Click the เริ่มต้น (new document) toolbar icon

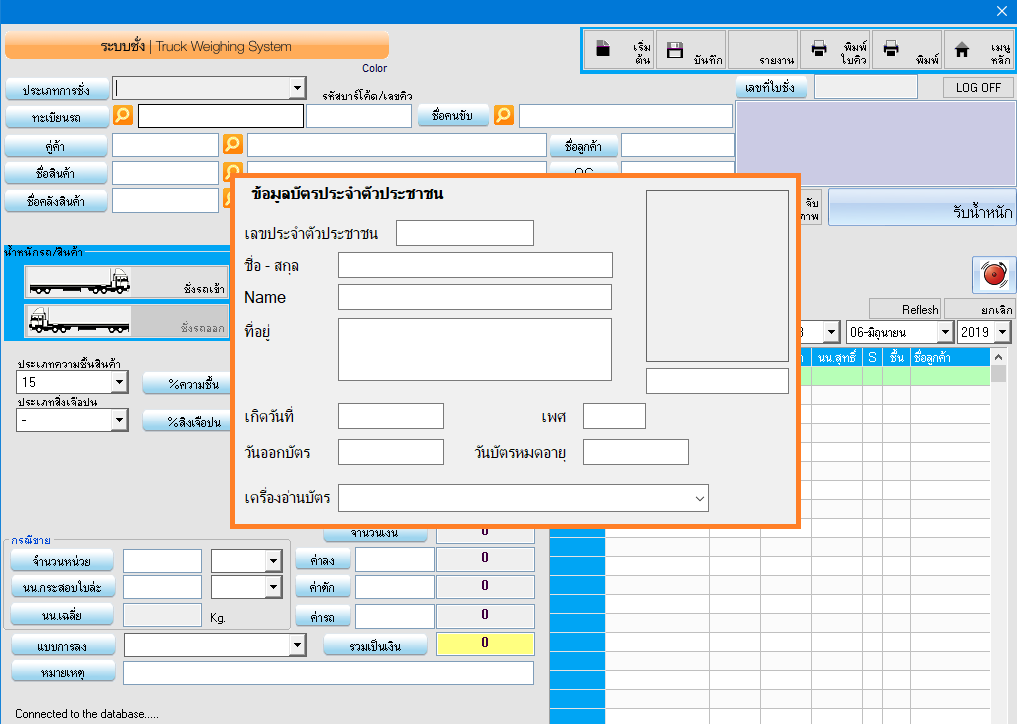pyautogui.click(x=603, y=49)
